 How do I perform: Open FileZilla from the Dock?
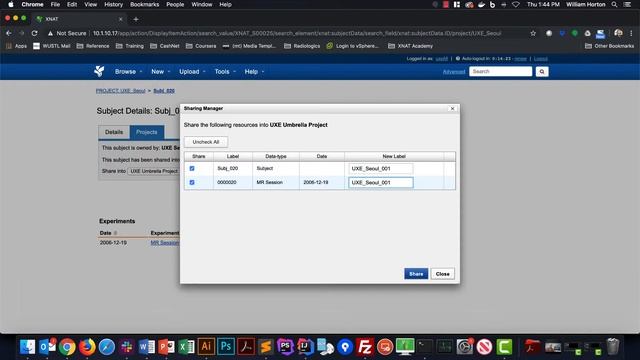point(364,347)
